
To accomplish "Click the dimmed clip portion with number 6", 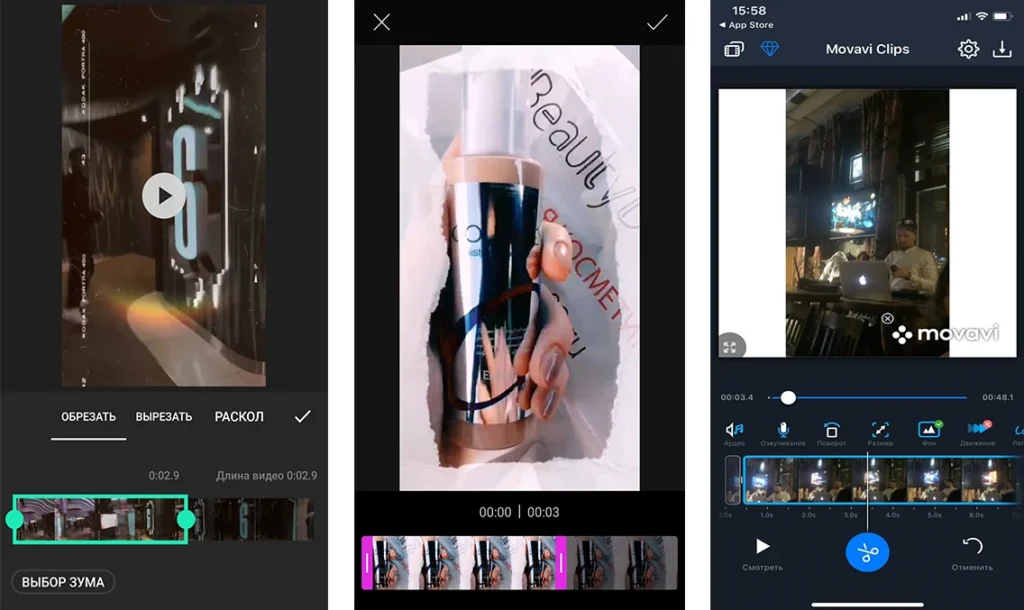I will tap(251, 519).
